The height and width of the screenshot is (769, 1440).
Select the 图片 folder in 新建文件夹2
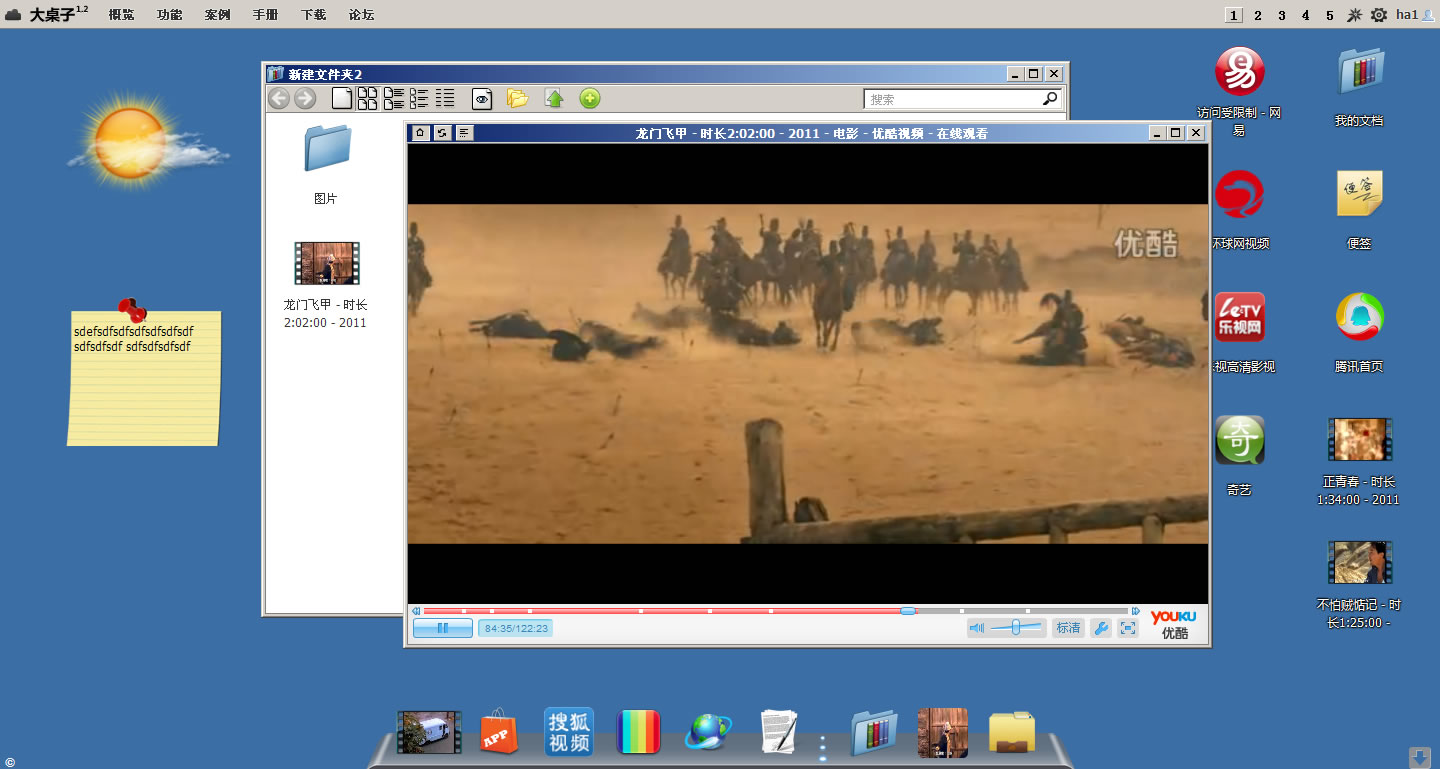326,164
